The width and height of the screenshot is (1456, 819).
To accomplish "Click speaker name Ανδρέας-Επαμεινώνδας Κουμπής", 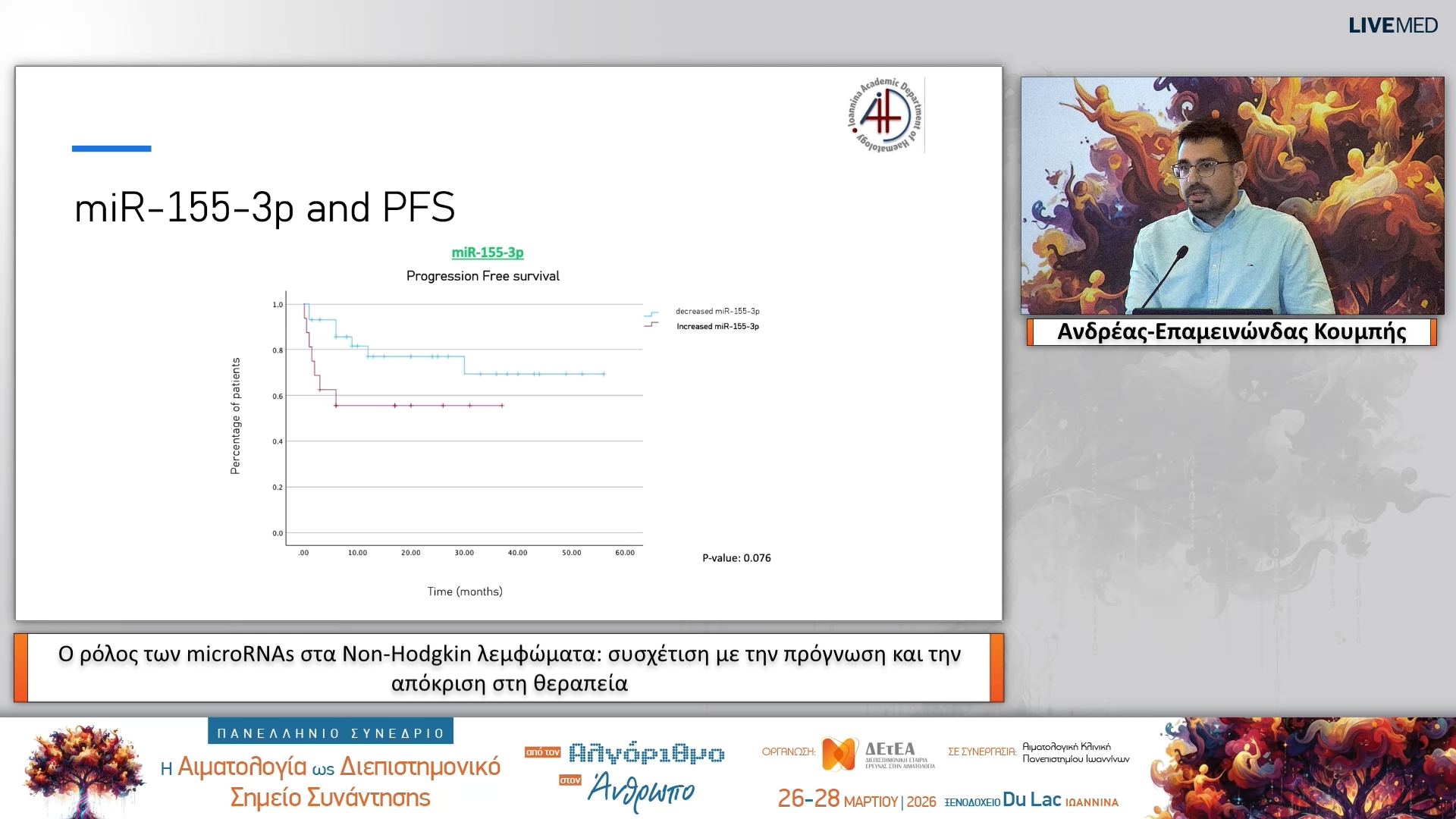I will point(1232,332).
